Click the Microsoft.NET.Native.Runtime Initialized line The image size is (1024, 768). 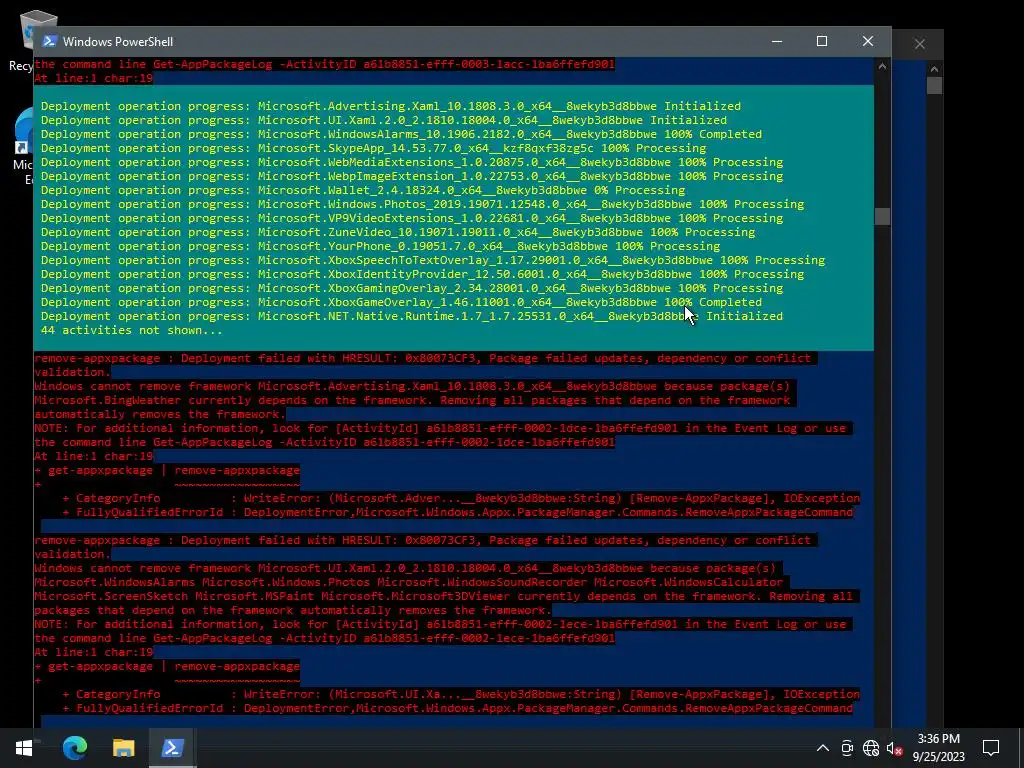click(411, 316)
